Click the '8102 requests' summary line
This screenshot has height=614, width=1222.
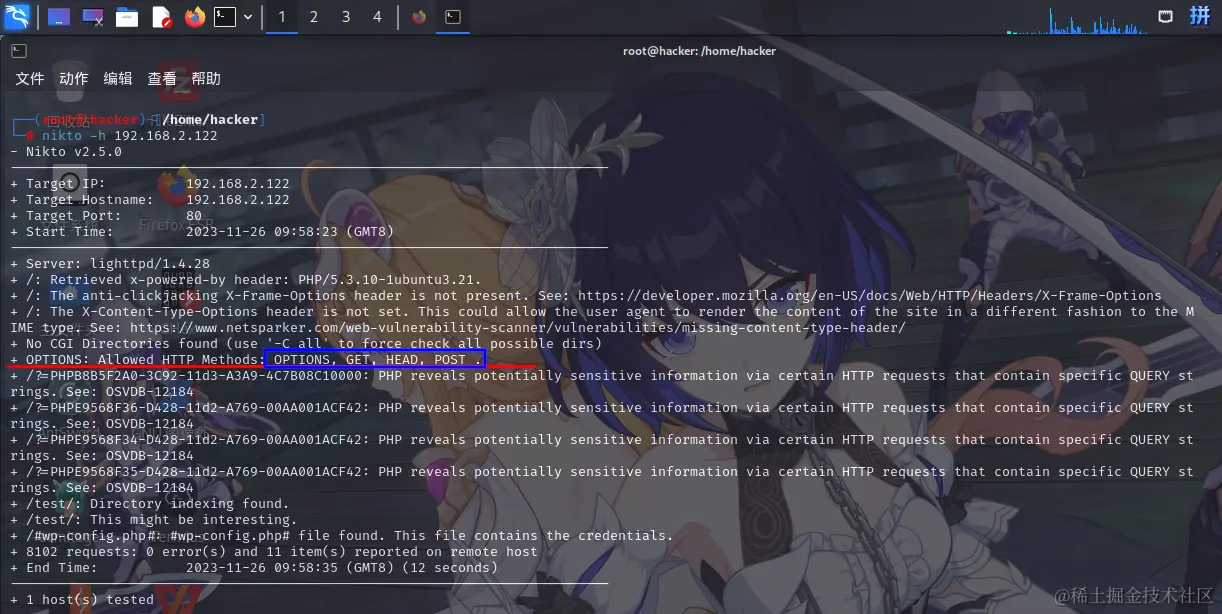pos(274,552)
